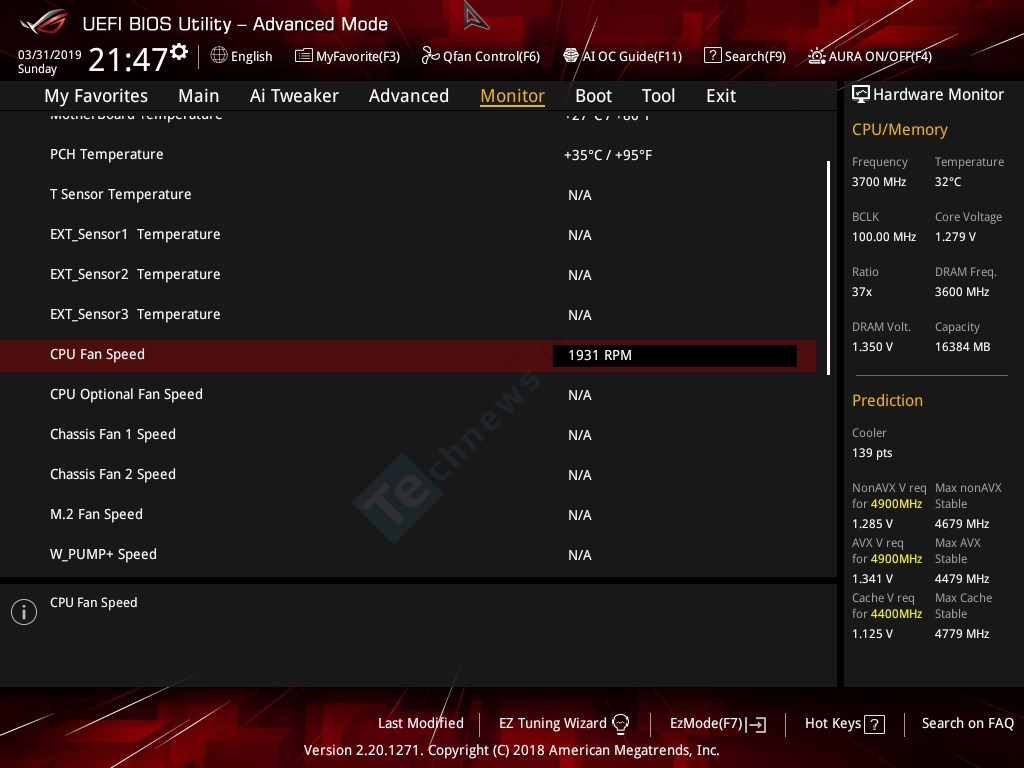This screenshot has width=1024, height=768.
Task: Click the 3600 MHz DRAM frequency value
Action: pyautogui.click(x=962, y=292)
